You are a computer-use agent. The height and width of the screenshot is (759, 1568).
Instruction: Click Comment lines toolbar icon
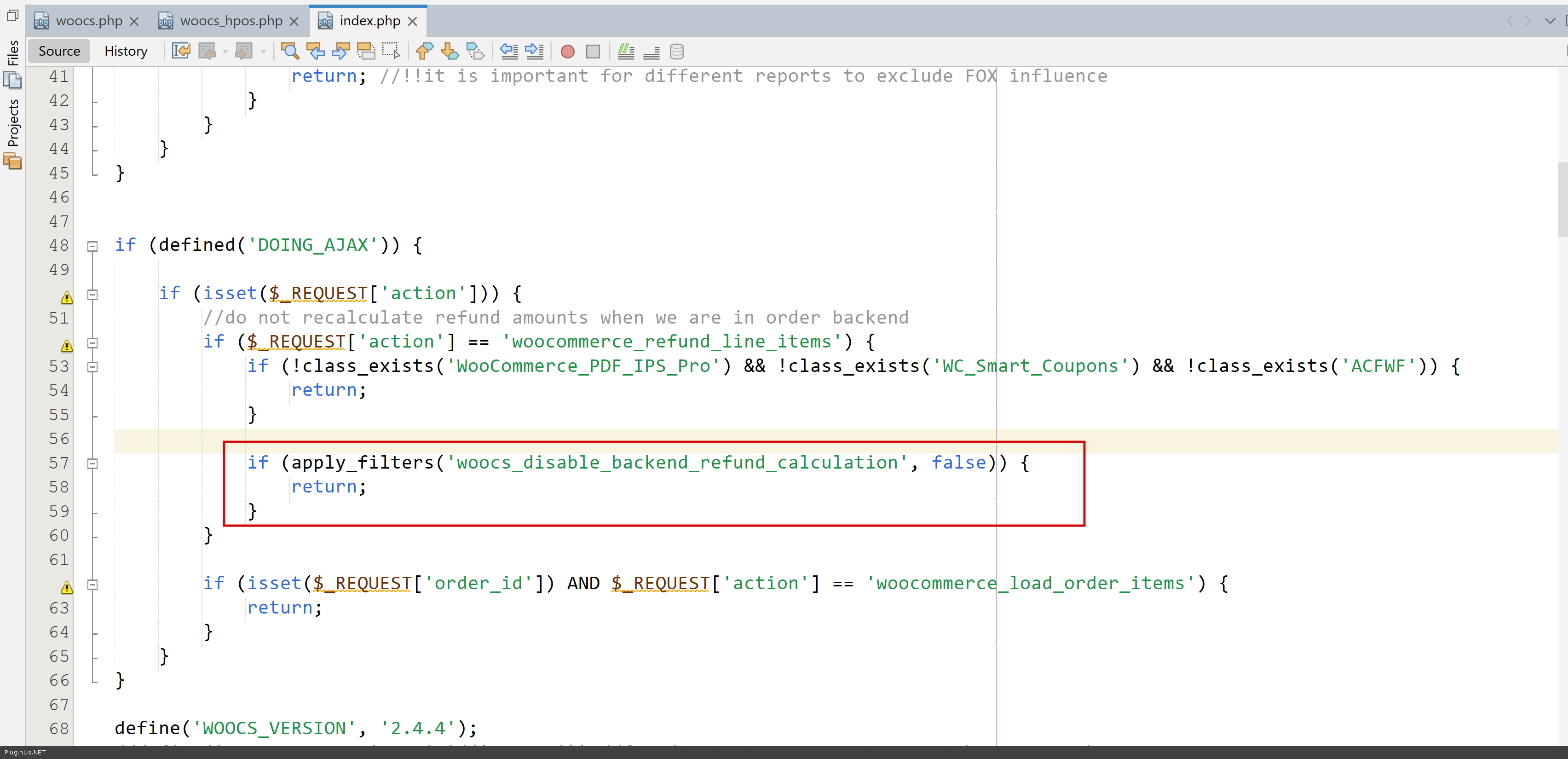click(626, 51)
